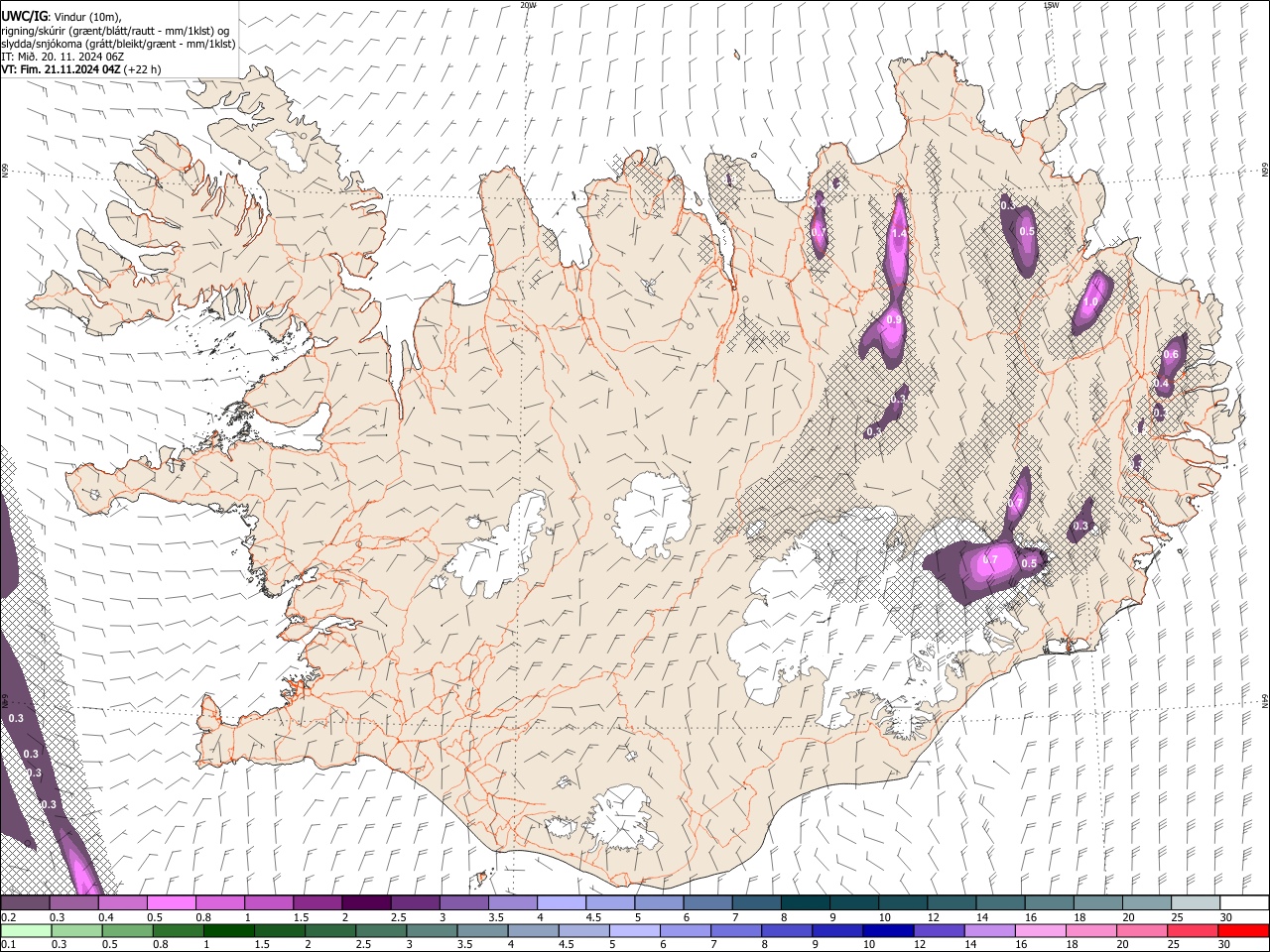Click the lavender 4 swatch in top color bar

click(x=562, y=903)
